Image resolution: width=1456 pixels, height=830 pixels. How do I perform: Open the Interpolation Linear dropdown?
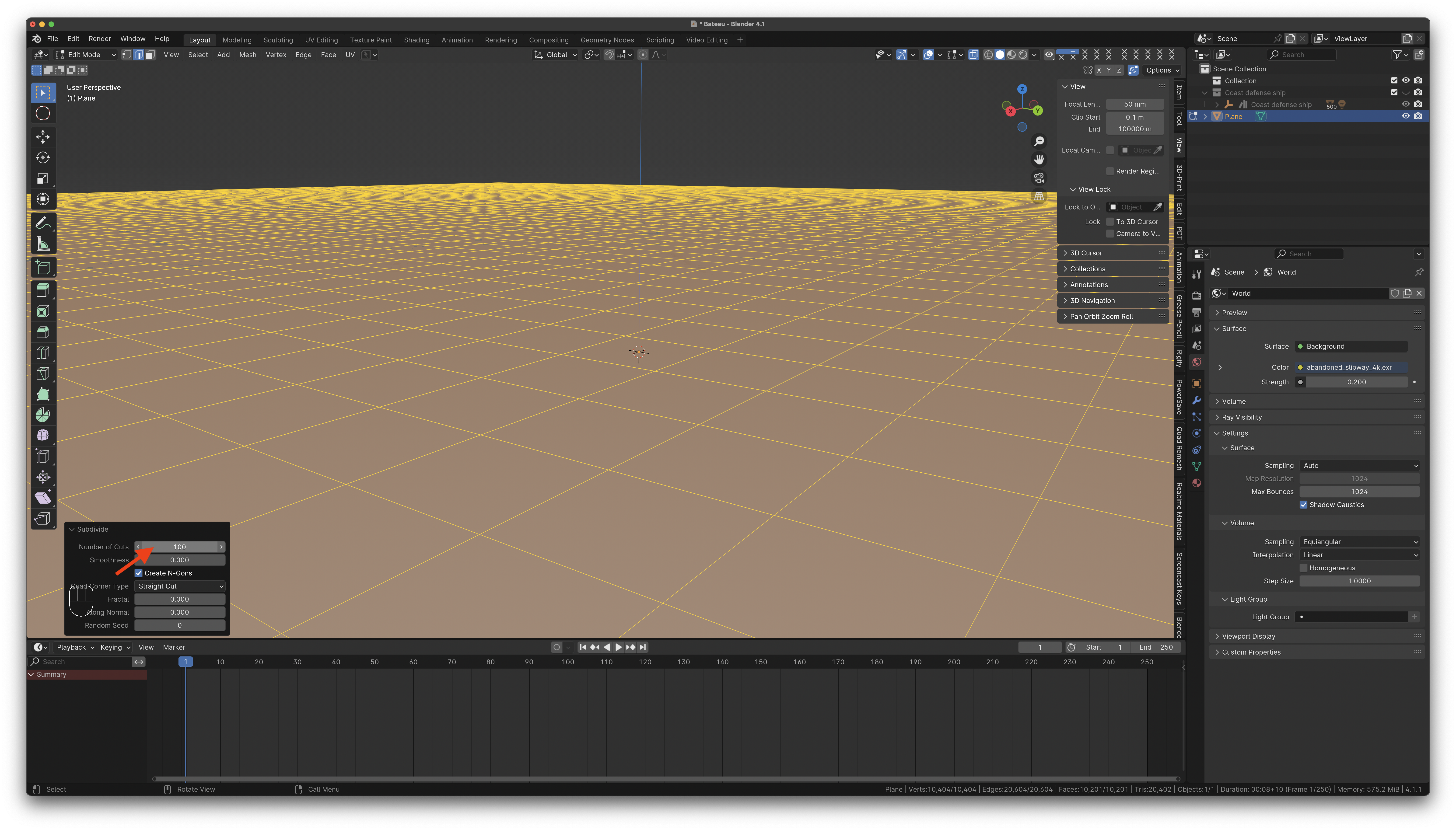point(1359,555)
